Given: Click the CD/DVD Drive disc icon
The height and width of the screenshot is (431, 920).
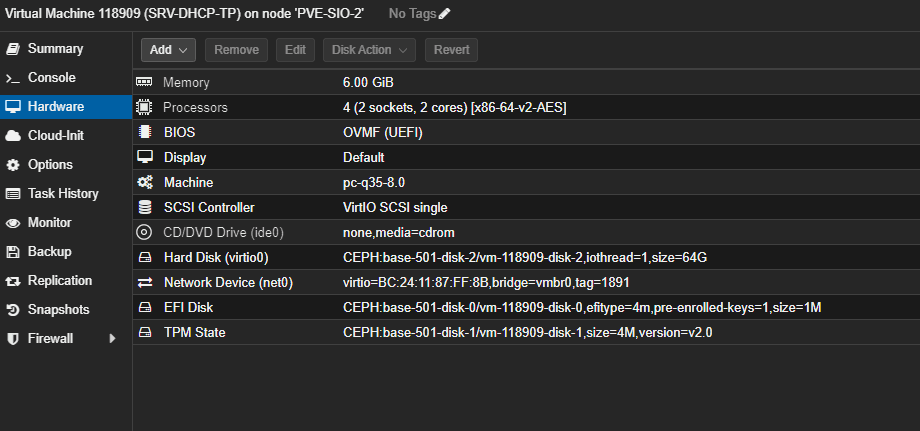Looking at the screenshot, I should click(144, 232).
